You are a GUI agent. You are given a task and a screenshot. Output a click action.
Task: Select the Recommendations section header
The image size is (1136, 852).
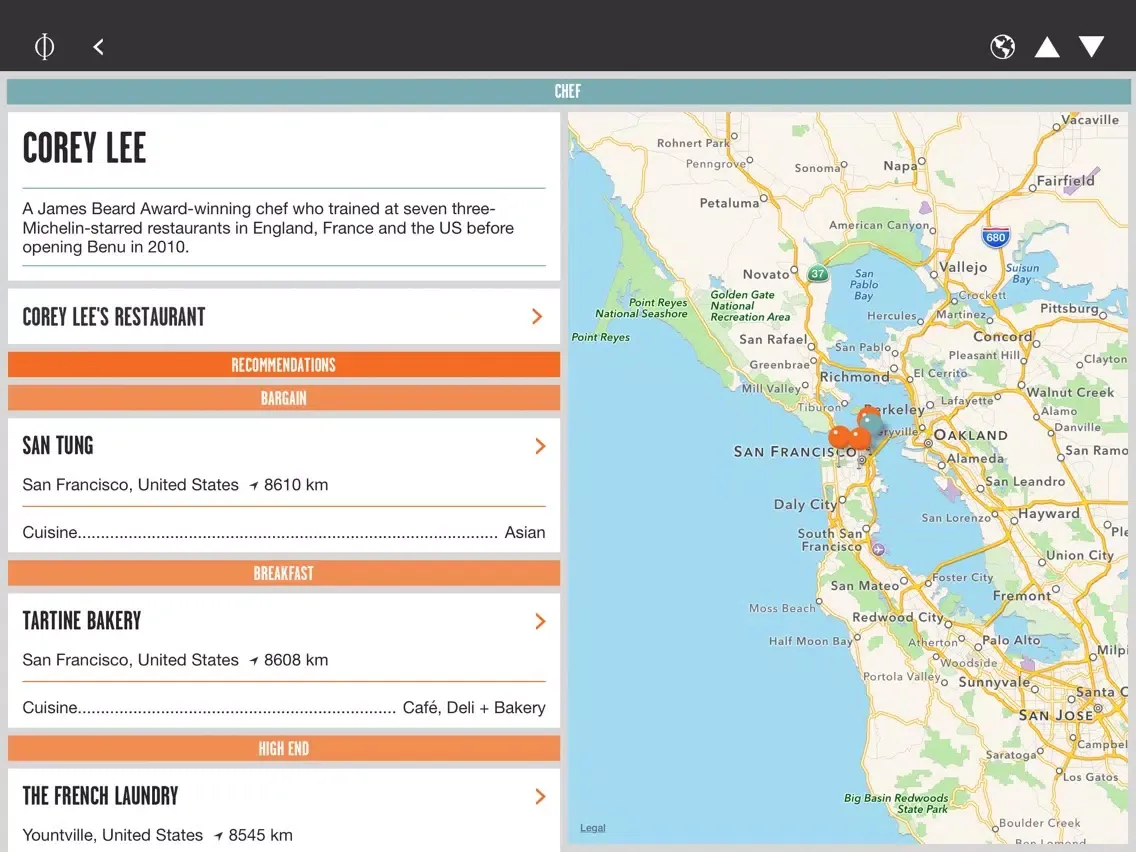pos(284,364)
